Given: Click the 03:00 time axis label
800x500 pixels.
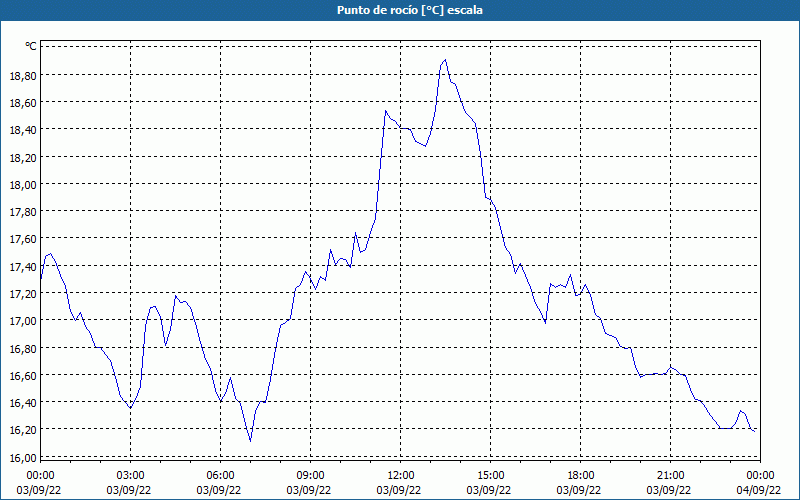Looking at the screenshot, I should click(x=130, y=476).
